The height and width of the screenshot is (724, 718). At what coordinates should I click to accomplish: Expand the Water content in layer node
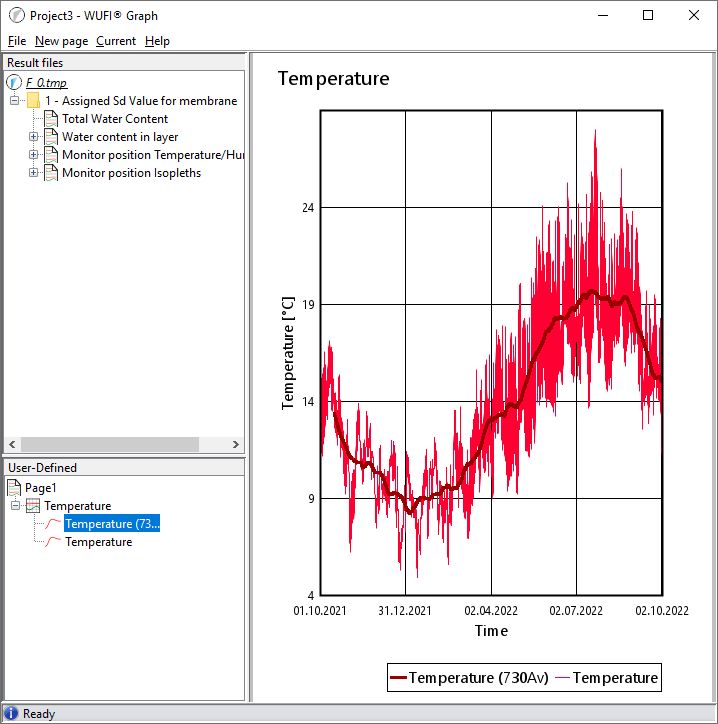[33, 137]
